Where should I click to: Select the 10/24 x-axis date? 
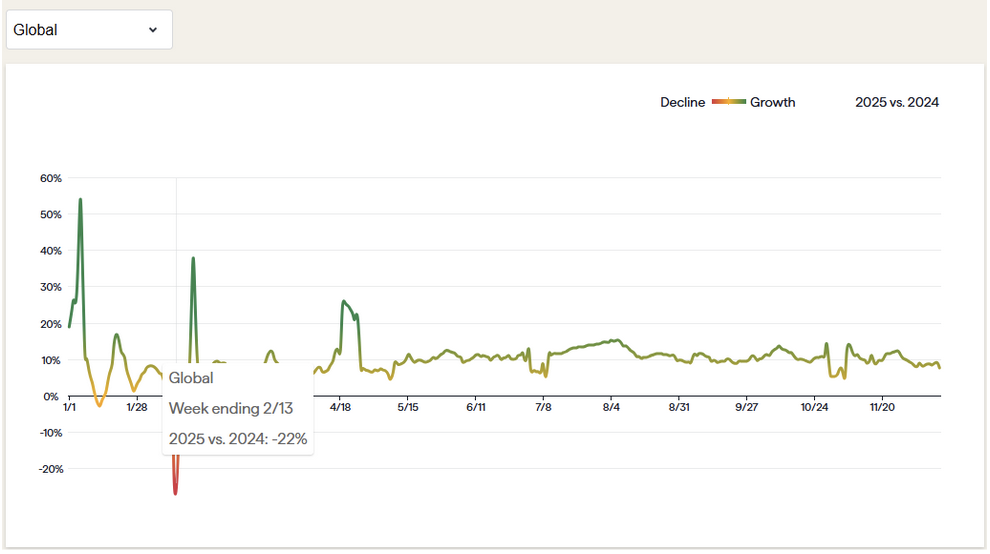tap(814, 407)
